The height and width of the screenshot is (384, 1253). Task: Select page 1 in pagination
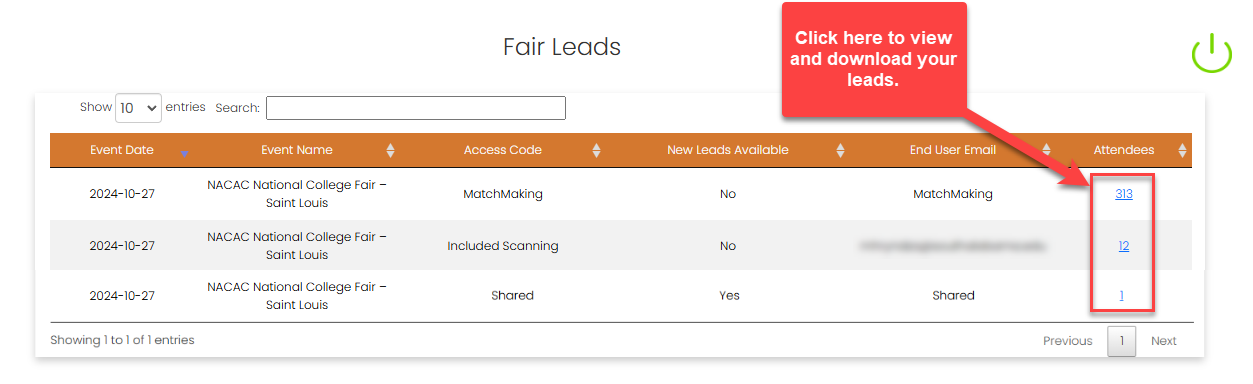point(1122,341)
